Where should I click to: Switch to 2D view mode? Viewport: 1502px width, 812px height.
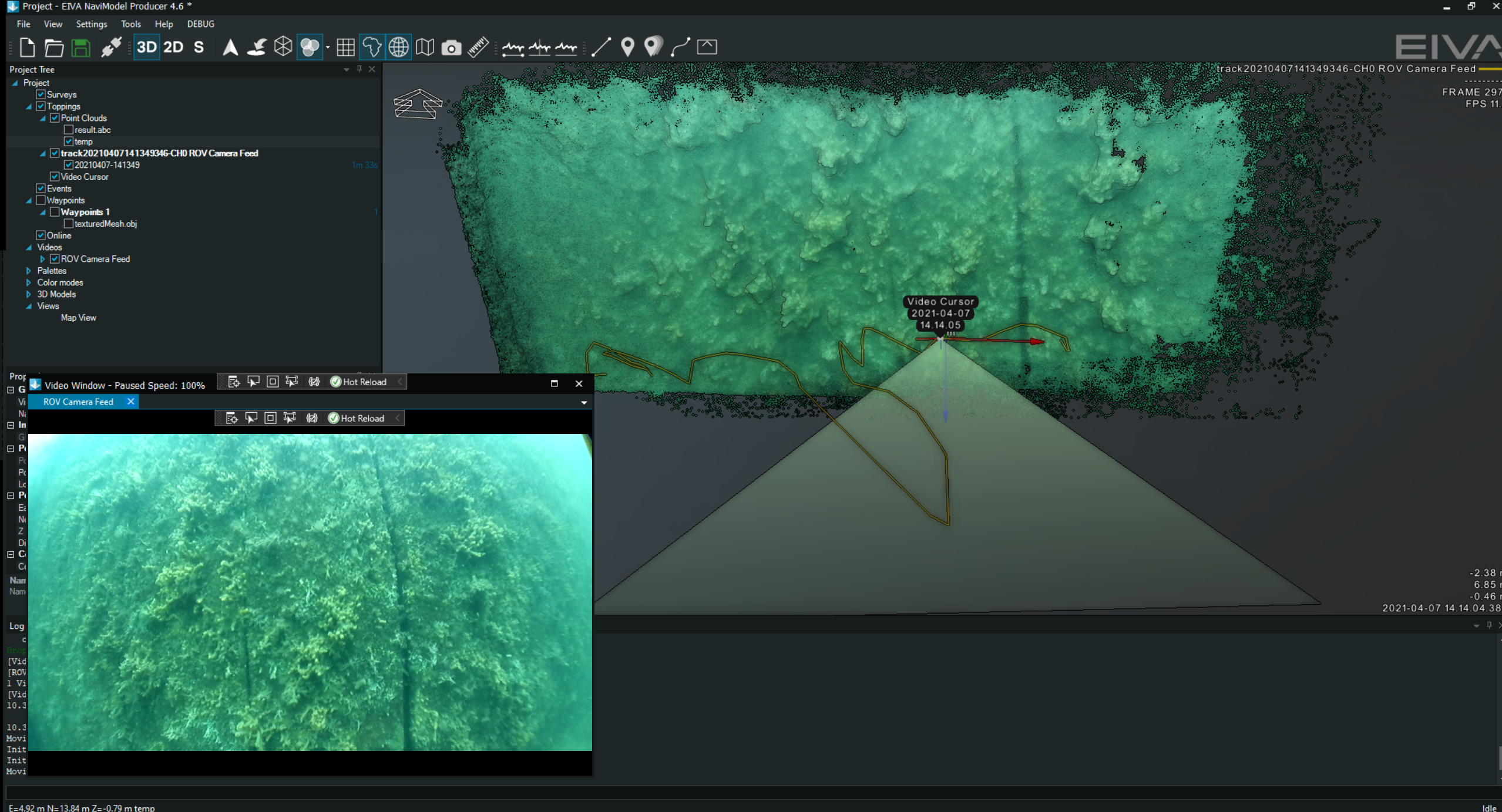[172, 47]
